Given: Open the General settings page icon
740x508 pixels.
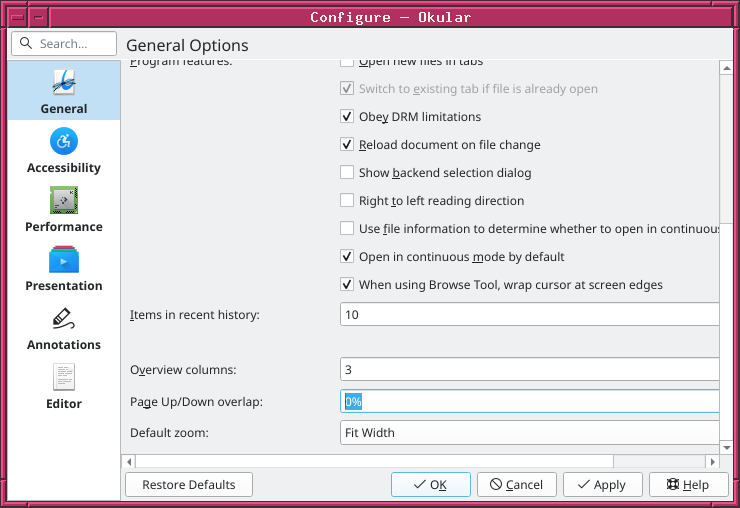Looking at the screenshot, I should coord(64,83).
